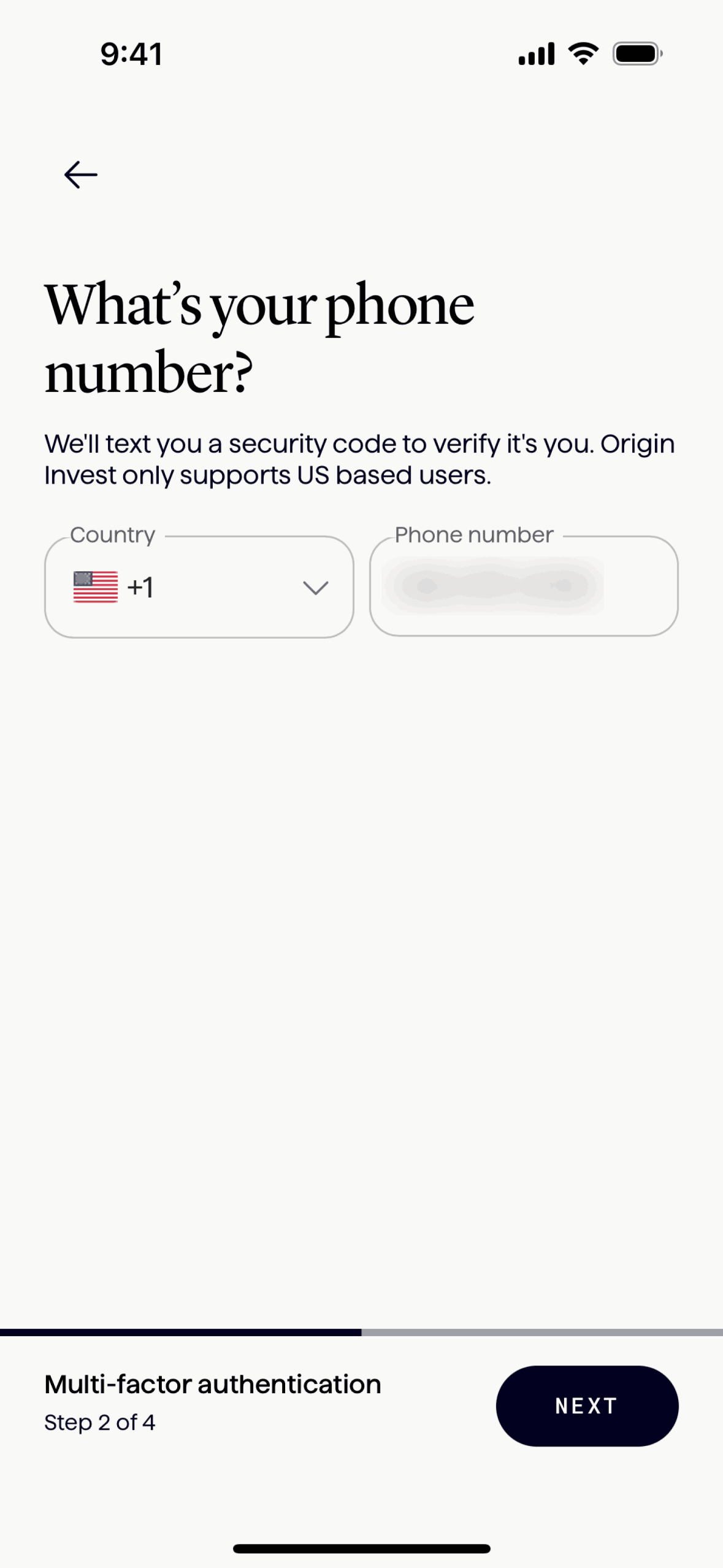This screenshot has height=1568, width=723.
Task: Expand the country code chevron arrow
Action: (316, 588)
